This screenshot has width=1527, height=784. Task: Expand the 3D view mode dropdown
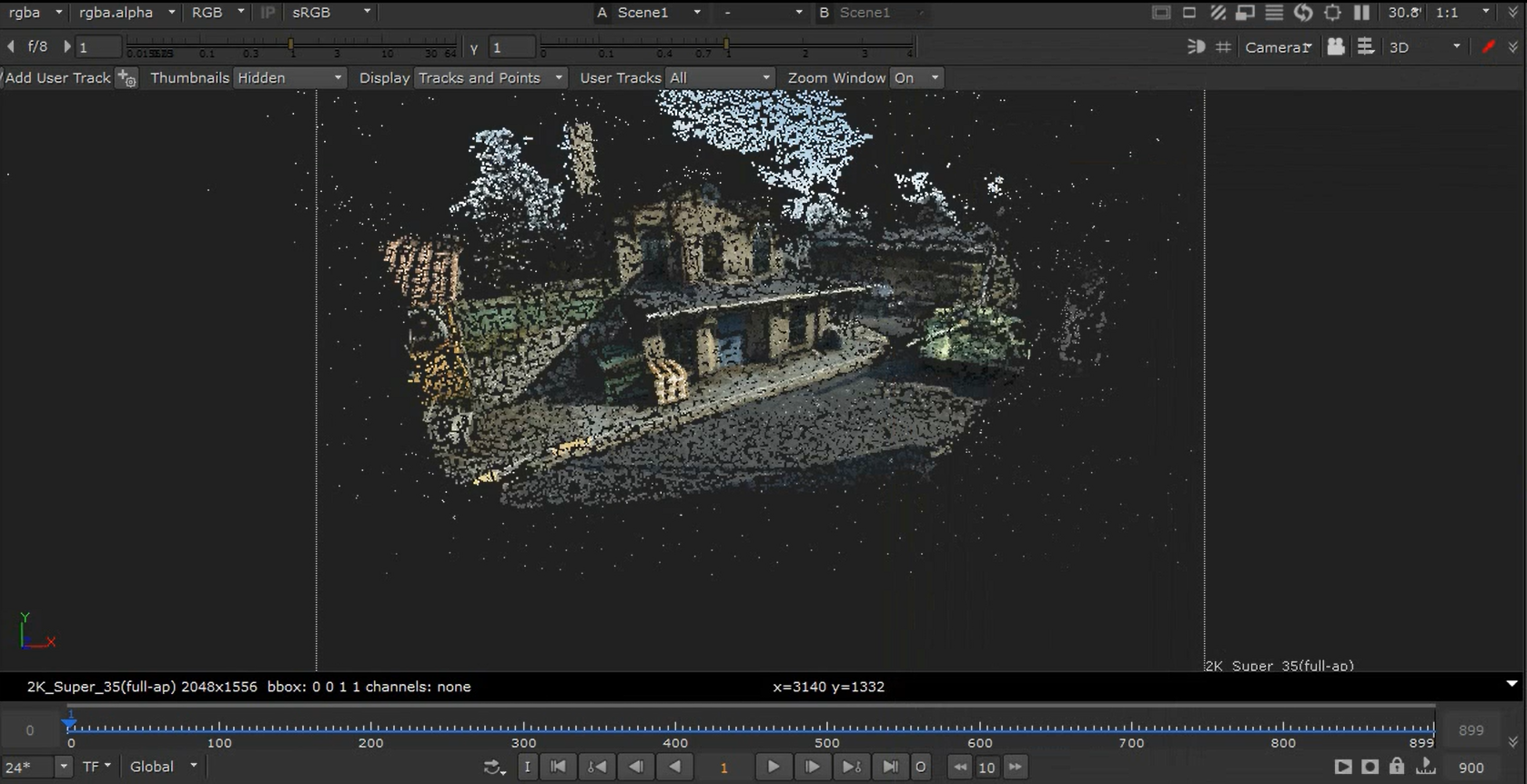click(1424, 47)
